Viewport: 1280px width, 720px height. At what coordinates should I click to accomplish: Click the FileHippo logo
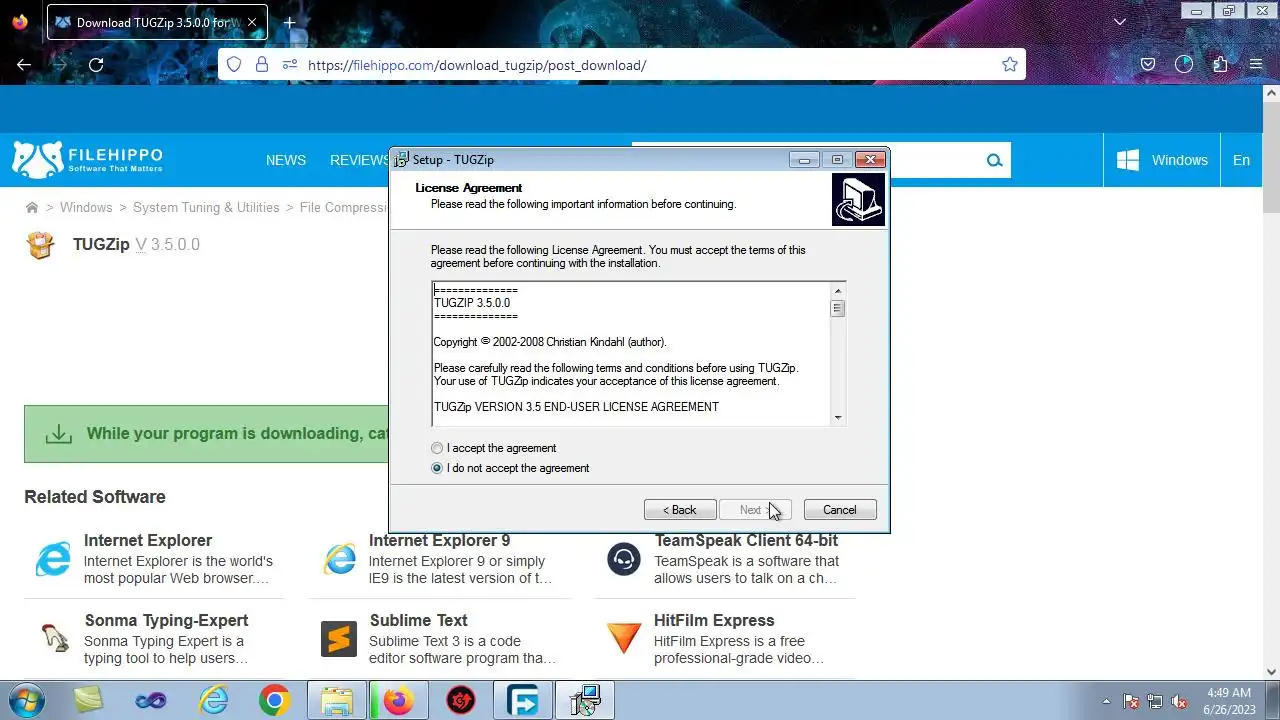coord(87,160)
